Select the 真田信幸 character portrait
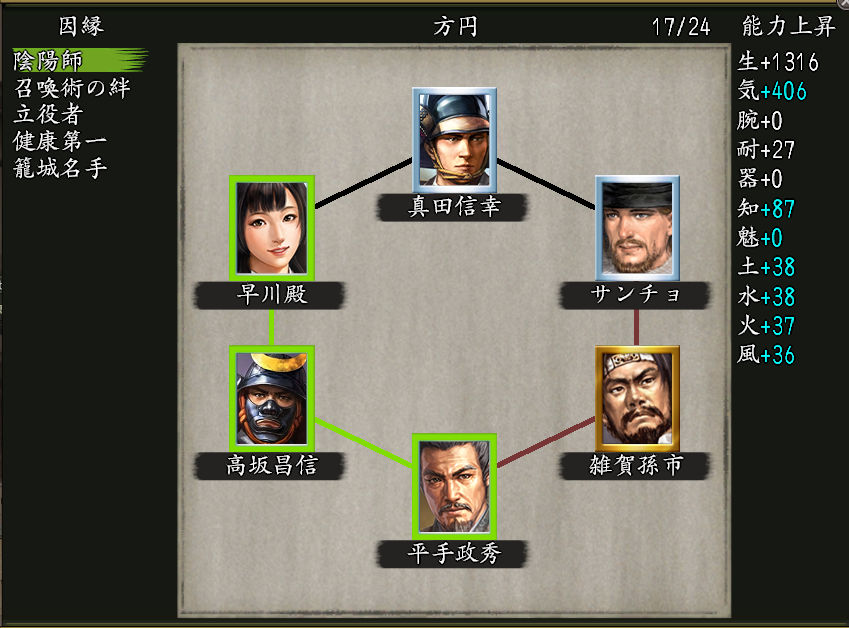 tap(454, 140)
